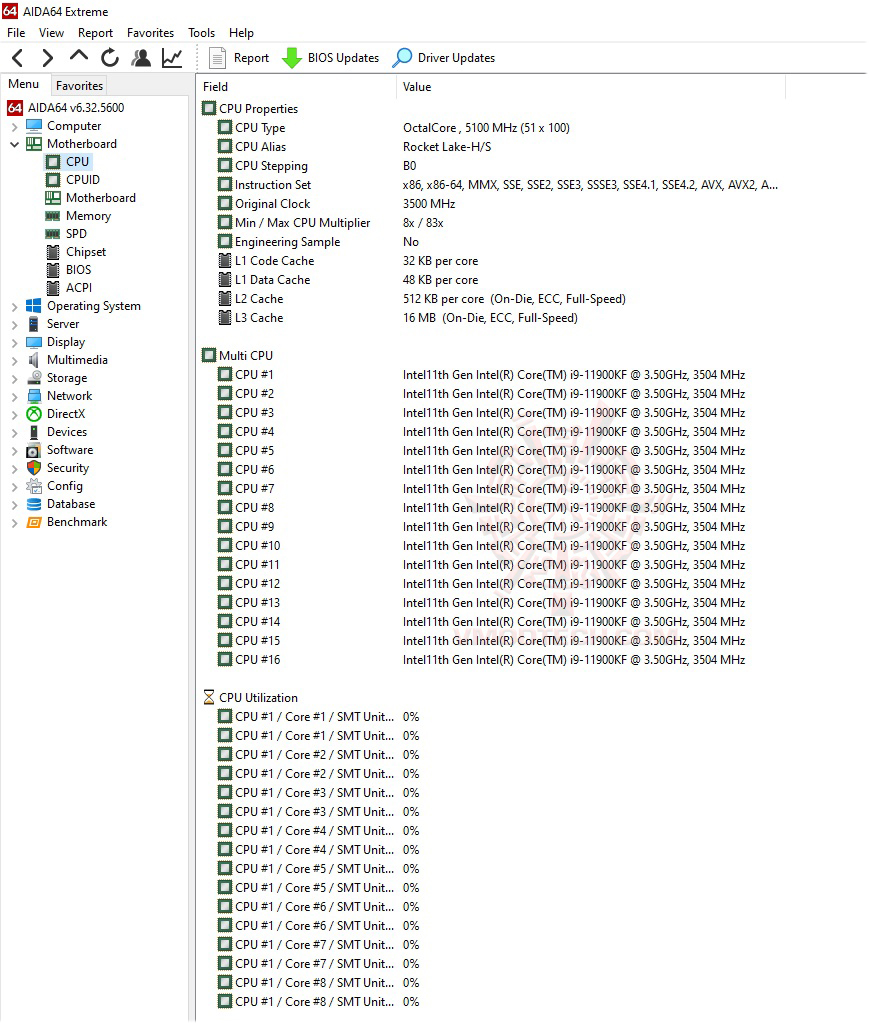
Task: Expand the Computer tree node
Action: point(14,127)
